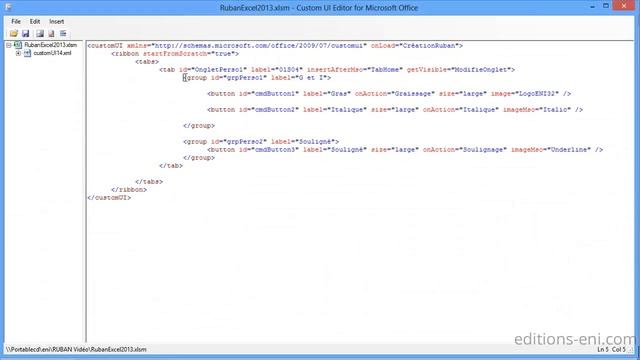Click the tab id OngletPerso1 line
Image resolution: width=640 pixels, height=360 pixels.
(x=337, y=70)
